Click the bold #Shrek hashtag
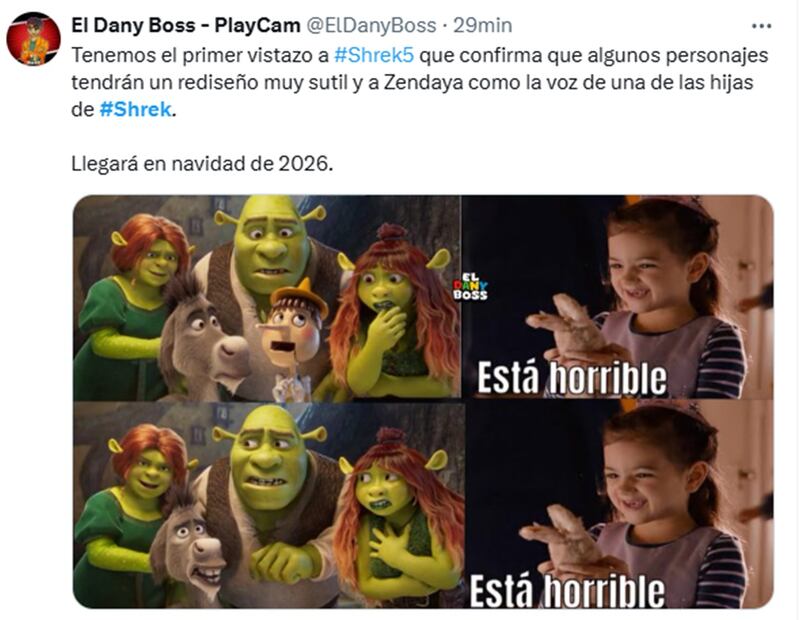Screen dimensions: 801x620 click(135, 109)
